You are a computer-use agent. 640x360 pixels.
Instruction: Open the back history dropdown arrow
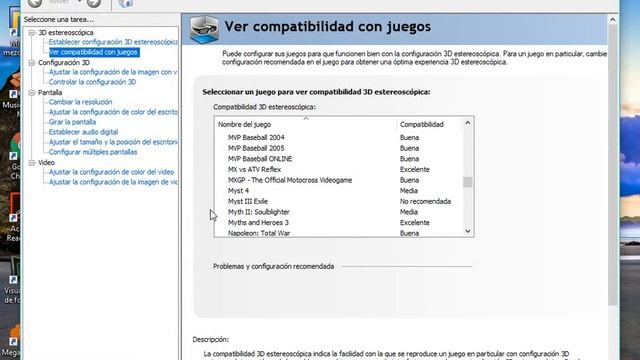pyautogui.click(x=80, y=2)
